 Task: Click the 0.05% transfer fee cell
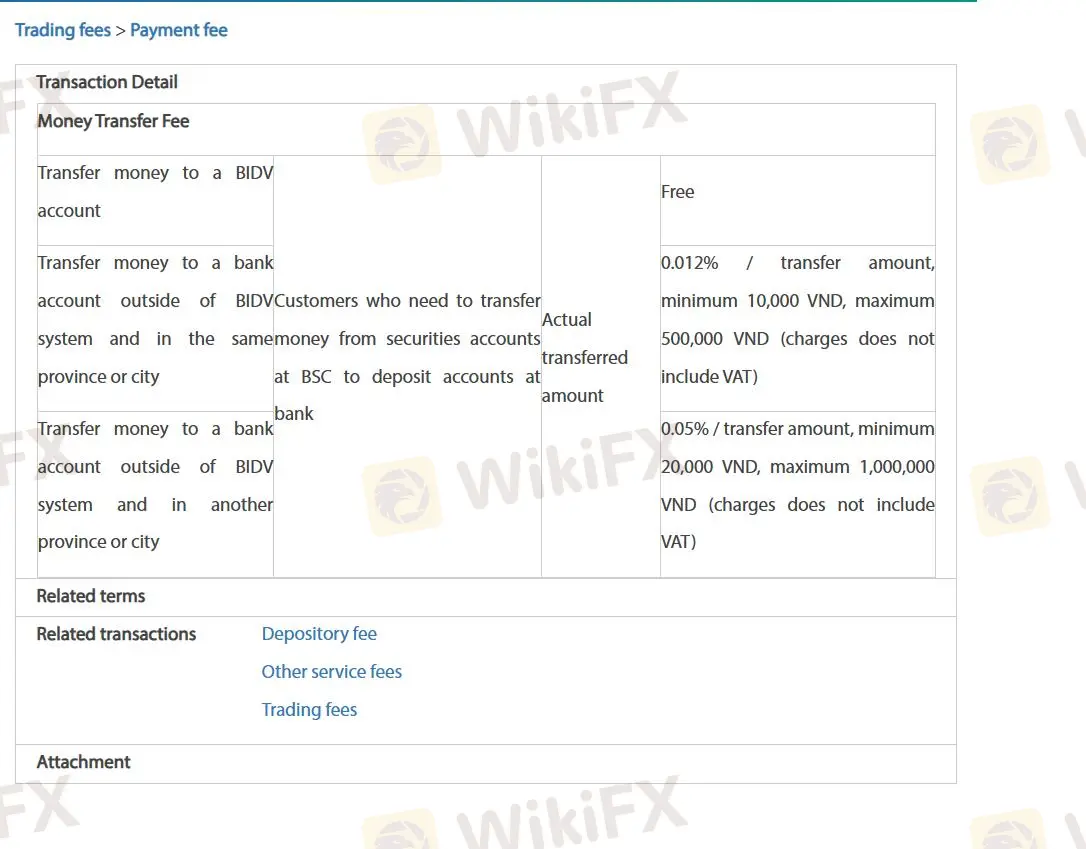797,485
